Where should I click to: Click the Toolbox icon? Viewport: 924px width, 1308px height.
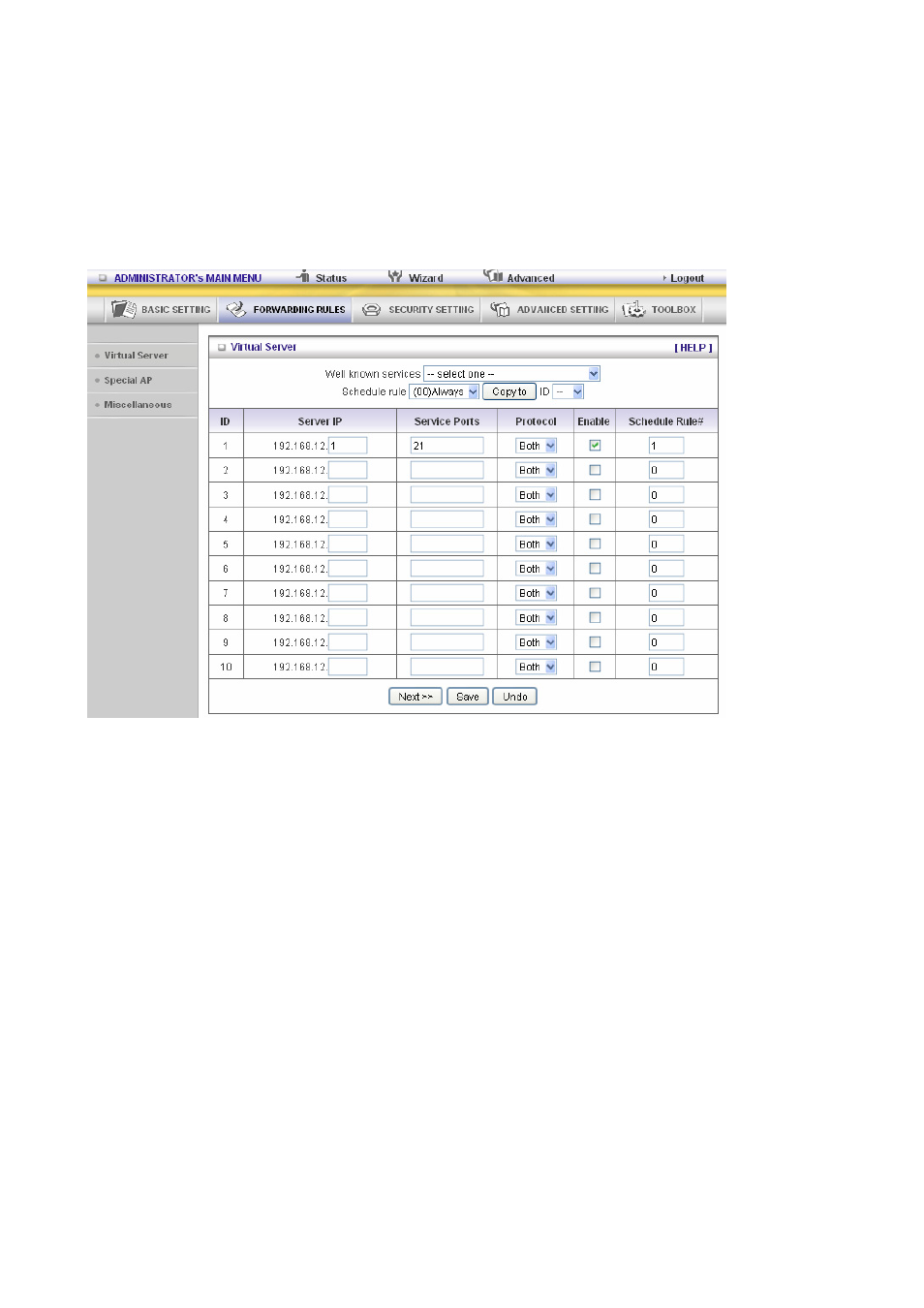tap(633, 309)
